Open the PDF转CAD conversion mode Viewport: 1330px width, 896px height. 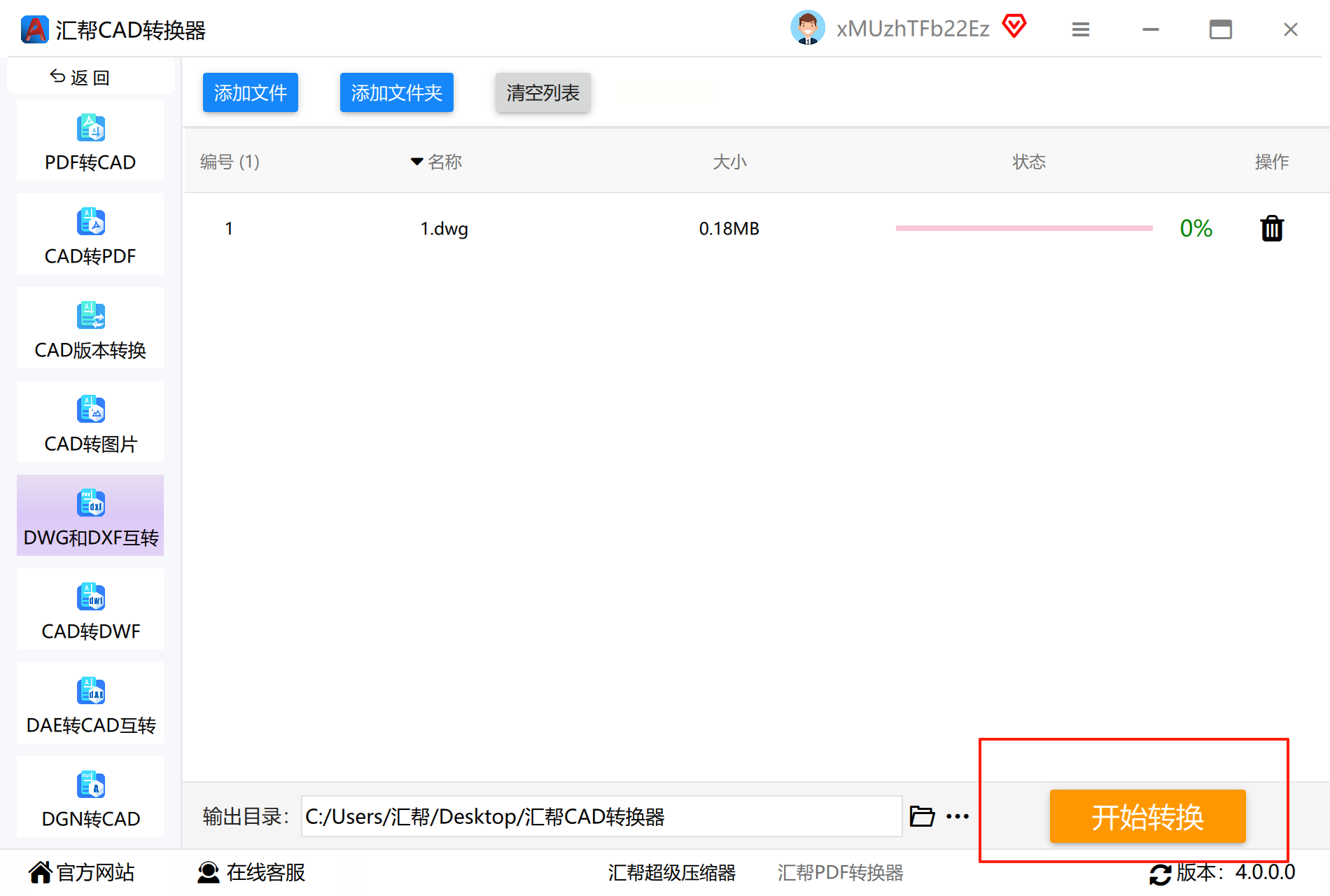[90, 141]
